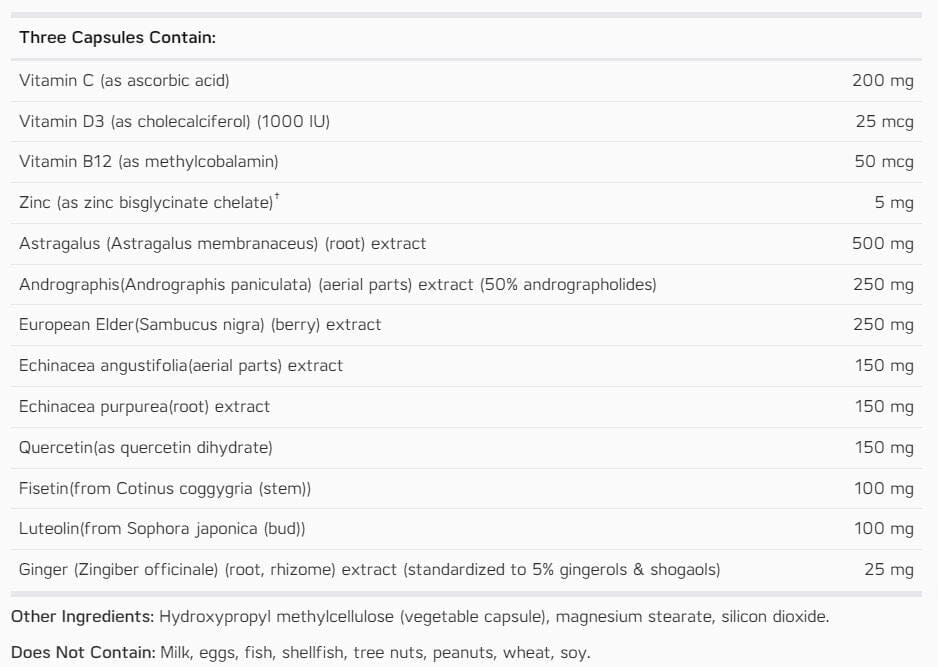Screen dimensions: 938x667
Task: Select the Astragalus membranaceus root extract row
Action: (222, 243)
